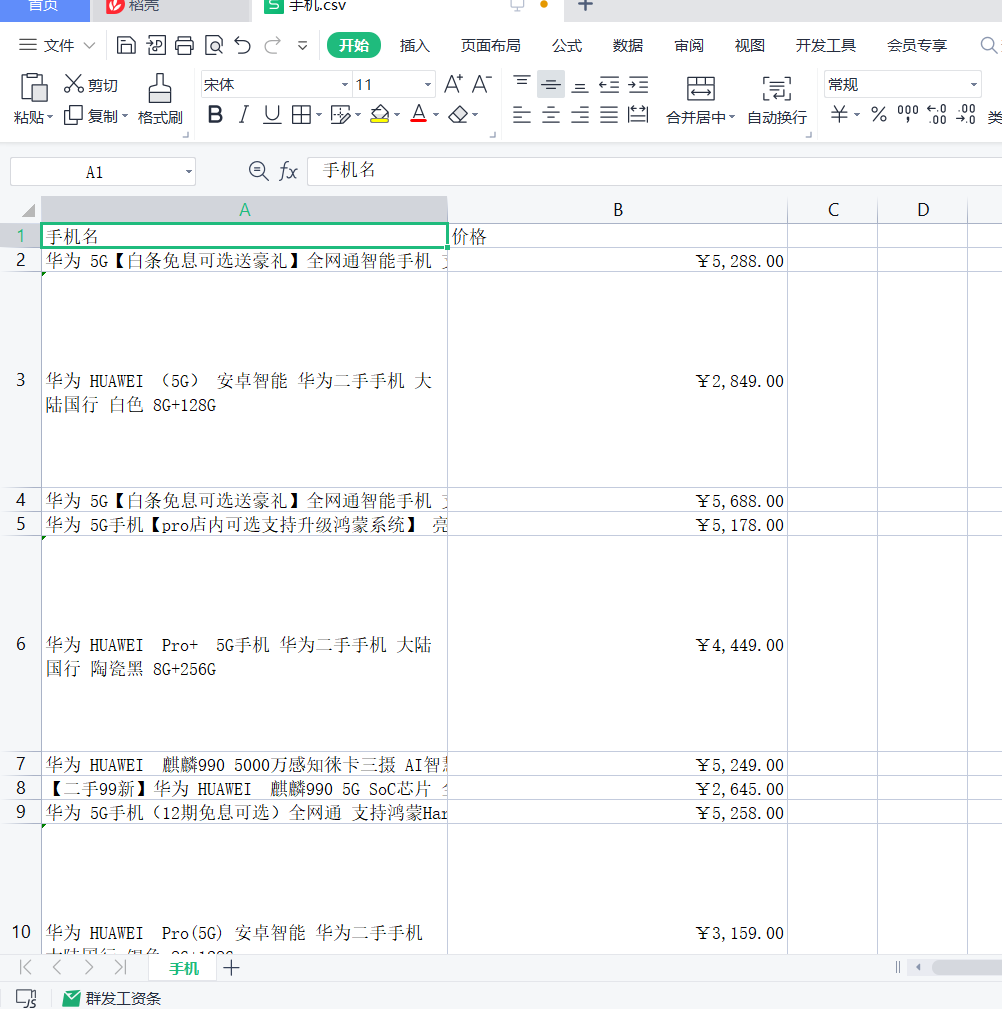Open the 插入 ribbon tab
The image size is (1002, 1009).
[x=414, y=45]
